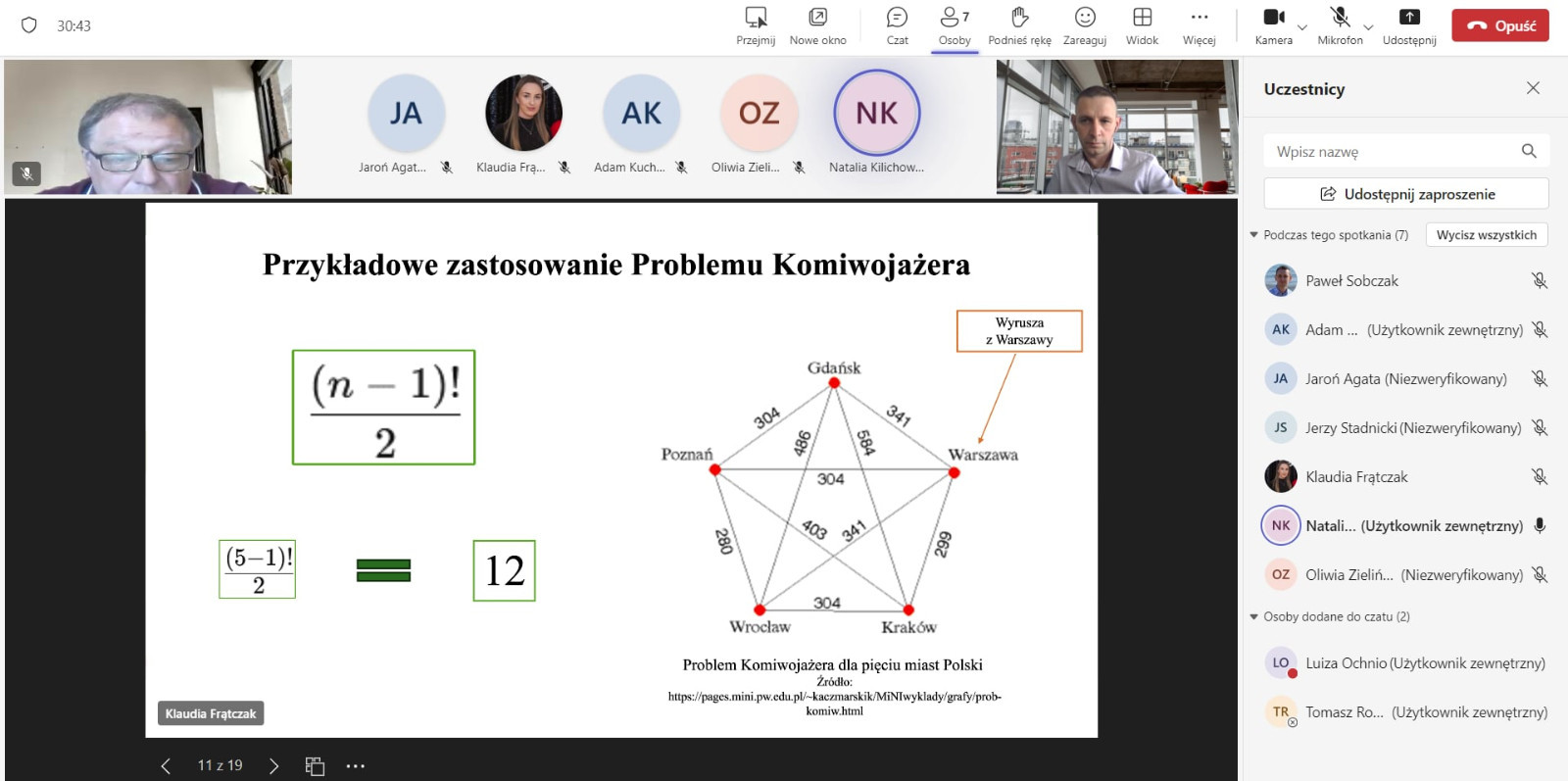This screenshot has height=781, width=1568.
Task: Collapse the 'Podczas tego spotkania' section
Action: [1254, 235]
